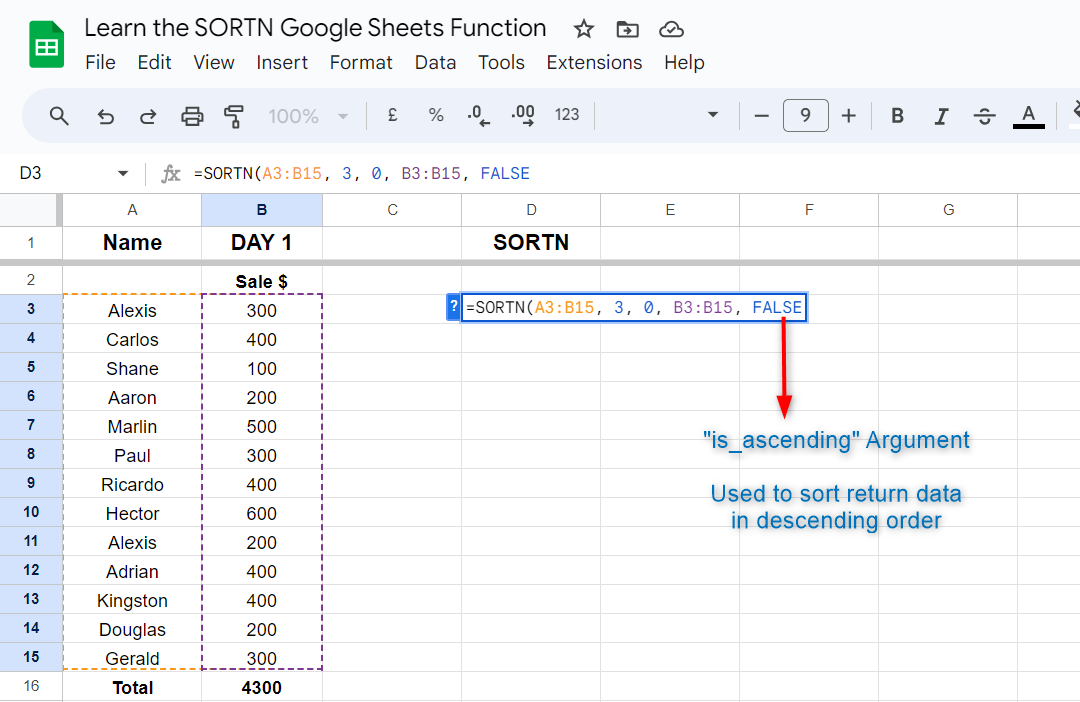Open the search menus magnifier
This screenshot has height=702, width=1080.
click(x=59, y=116)
